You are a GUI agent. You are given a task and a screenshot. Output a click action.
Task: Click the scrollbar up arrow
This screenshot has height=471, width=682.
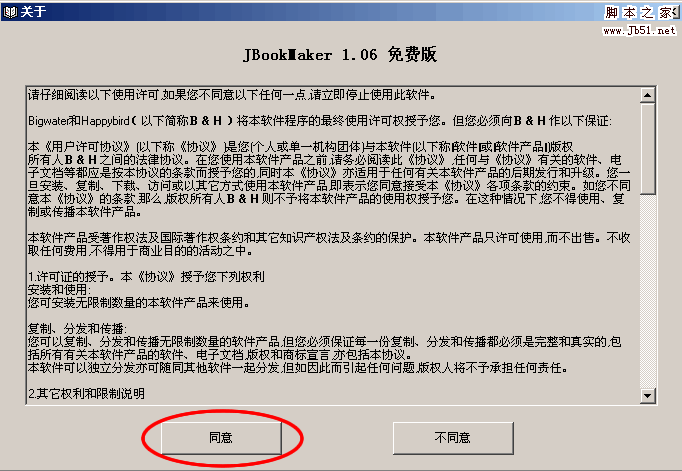[x=647, y=95]
